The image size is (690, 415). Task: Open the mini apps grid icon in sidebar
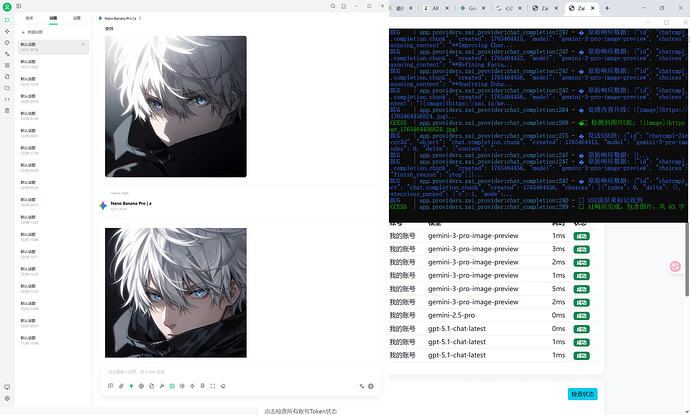pos(7,65)
